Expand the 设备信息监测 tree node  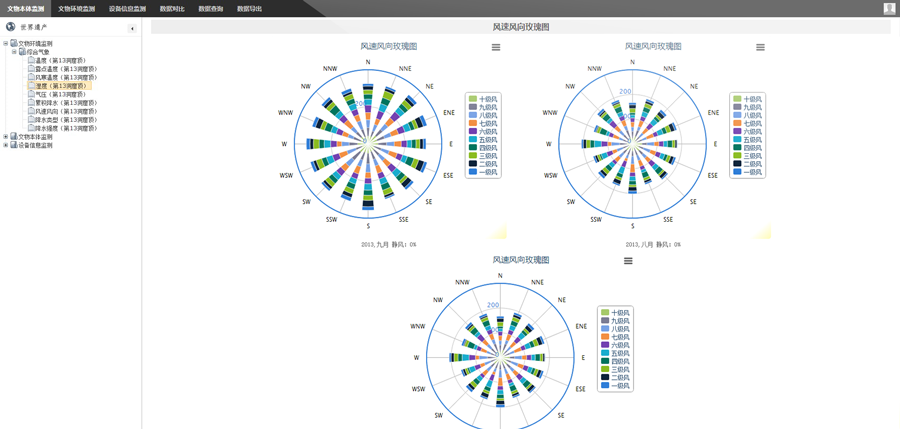point(6,146)
